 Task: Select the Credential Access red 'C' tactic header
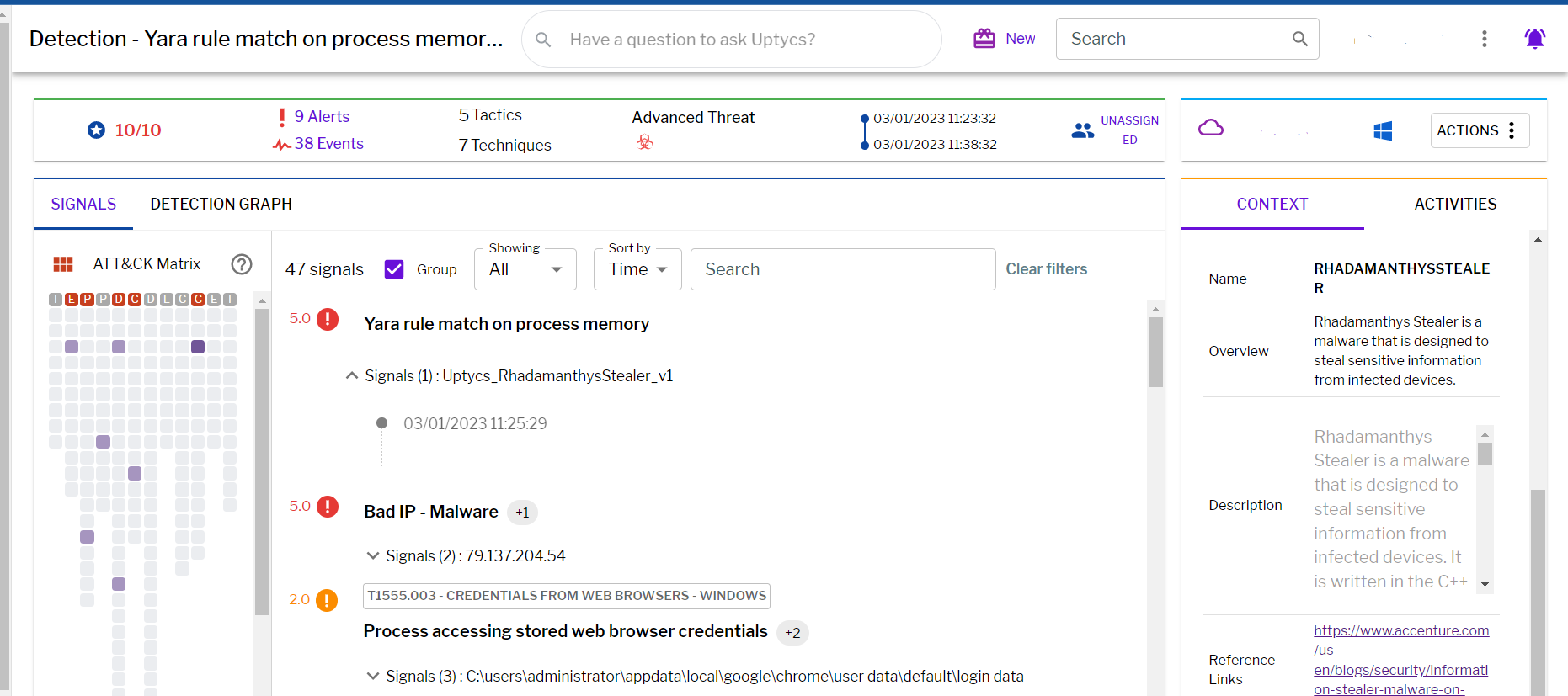click(x=135, y=299)
